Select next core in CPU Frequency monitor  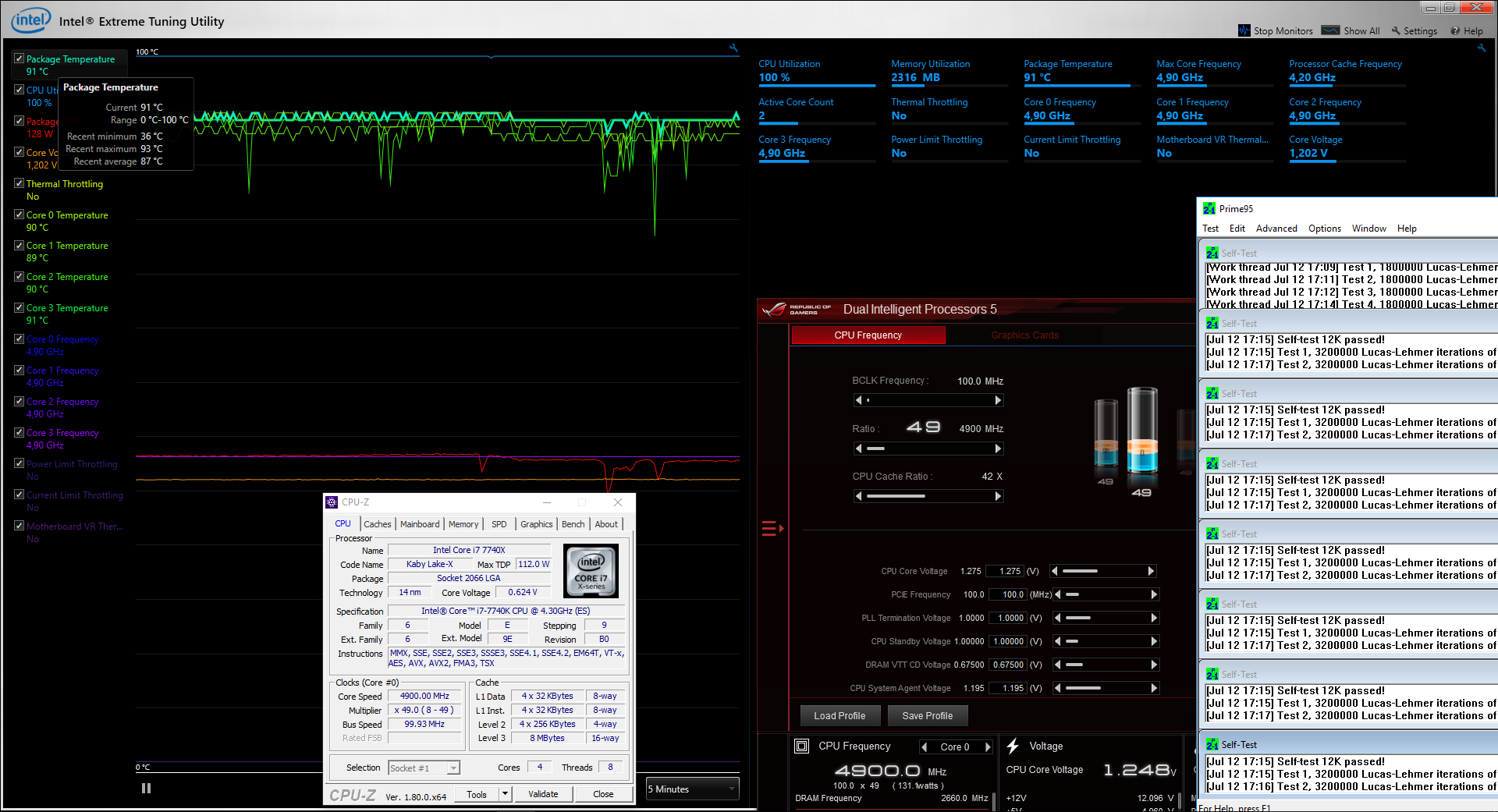tap(988, 747)
